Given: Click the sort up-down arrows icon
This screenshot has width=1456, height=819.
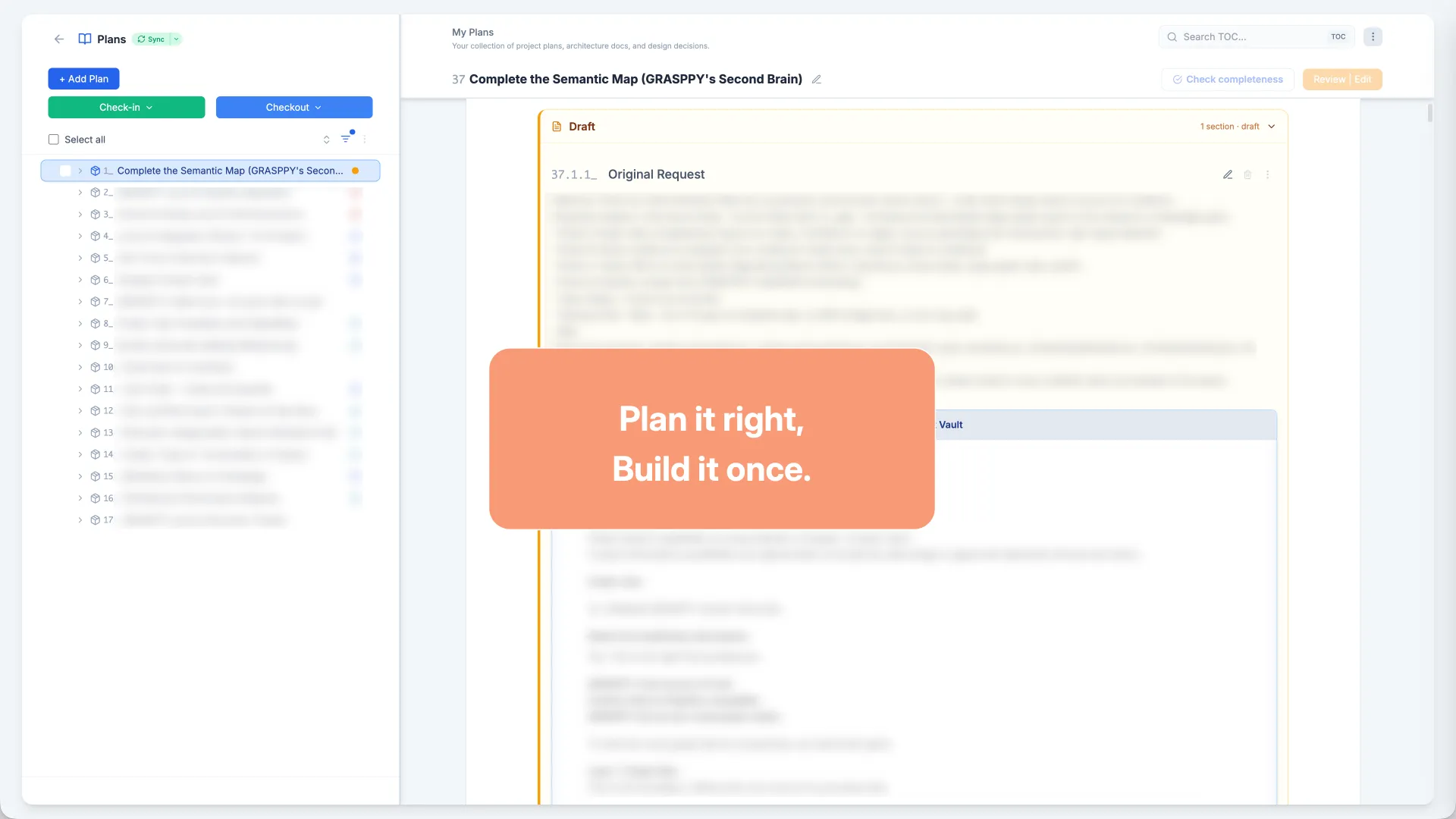Looking at the screenshot, I should (326, 140).
